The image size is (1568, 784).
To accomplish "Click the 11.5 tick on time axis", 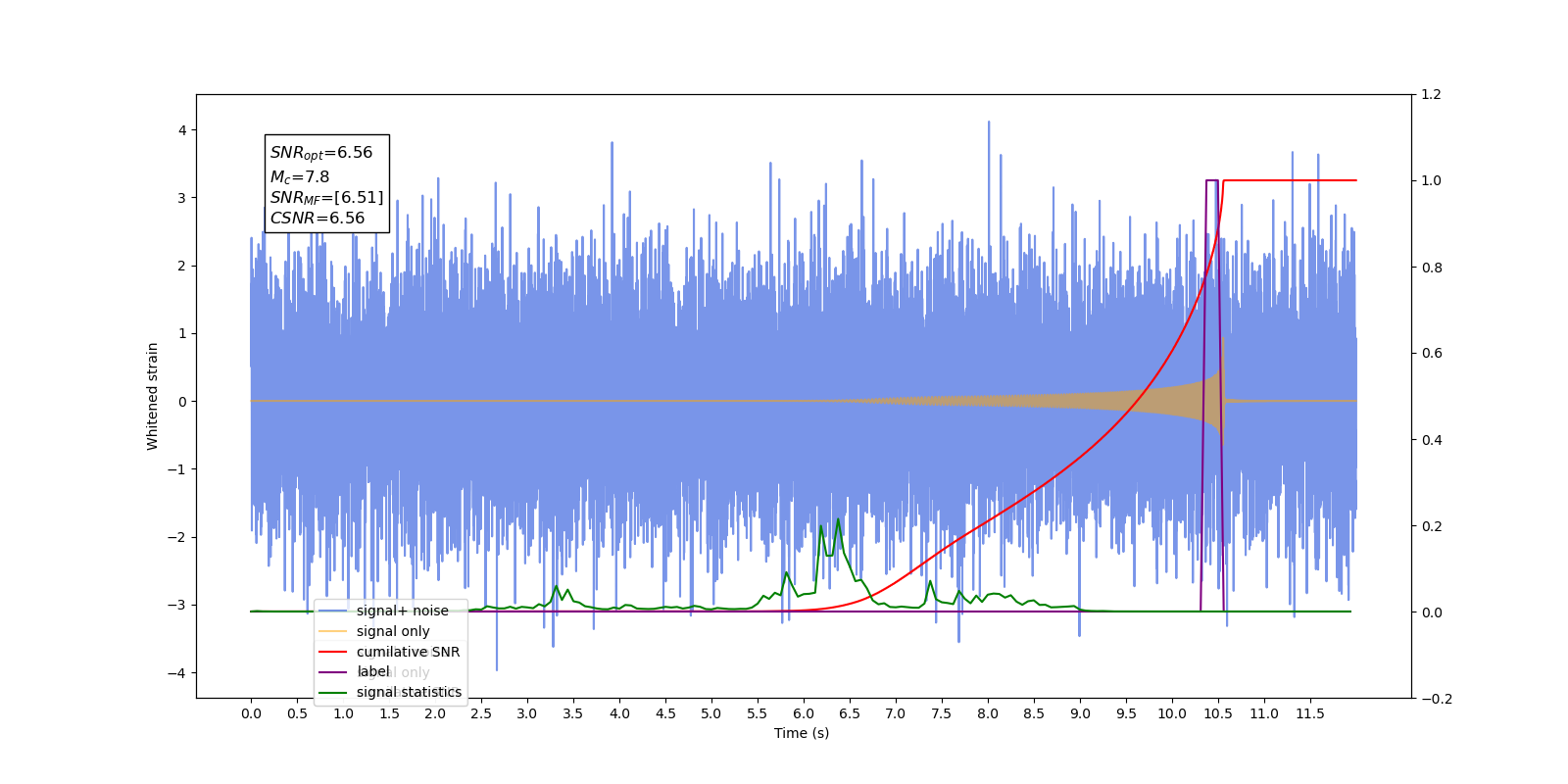I will pyautogui.click(x=1310, y=713).
